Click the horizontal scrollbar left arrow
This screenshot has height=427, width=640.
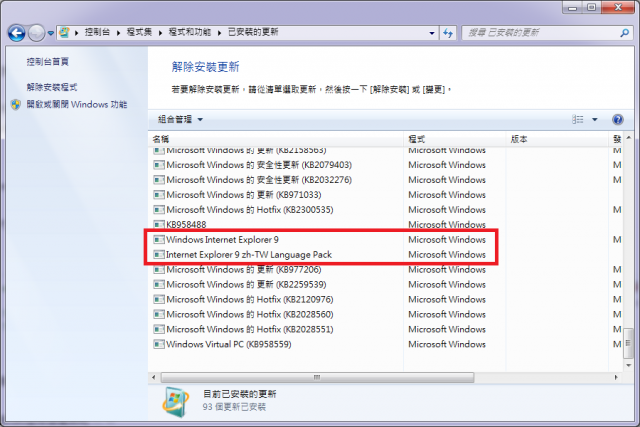pyautogui.click(x=153, y=378)
